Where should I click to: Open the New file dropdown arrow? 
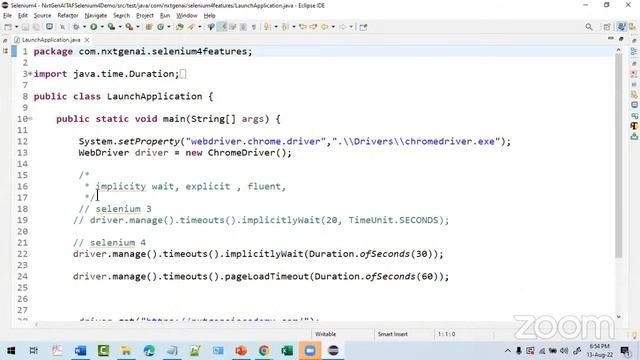16,27
